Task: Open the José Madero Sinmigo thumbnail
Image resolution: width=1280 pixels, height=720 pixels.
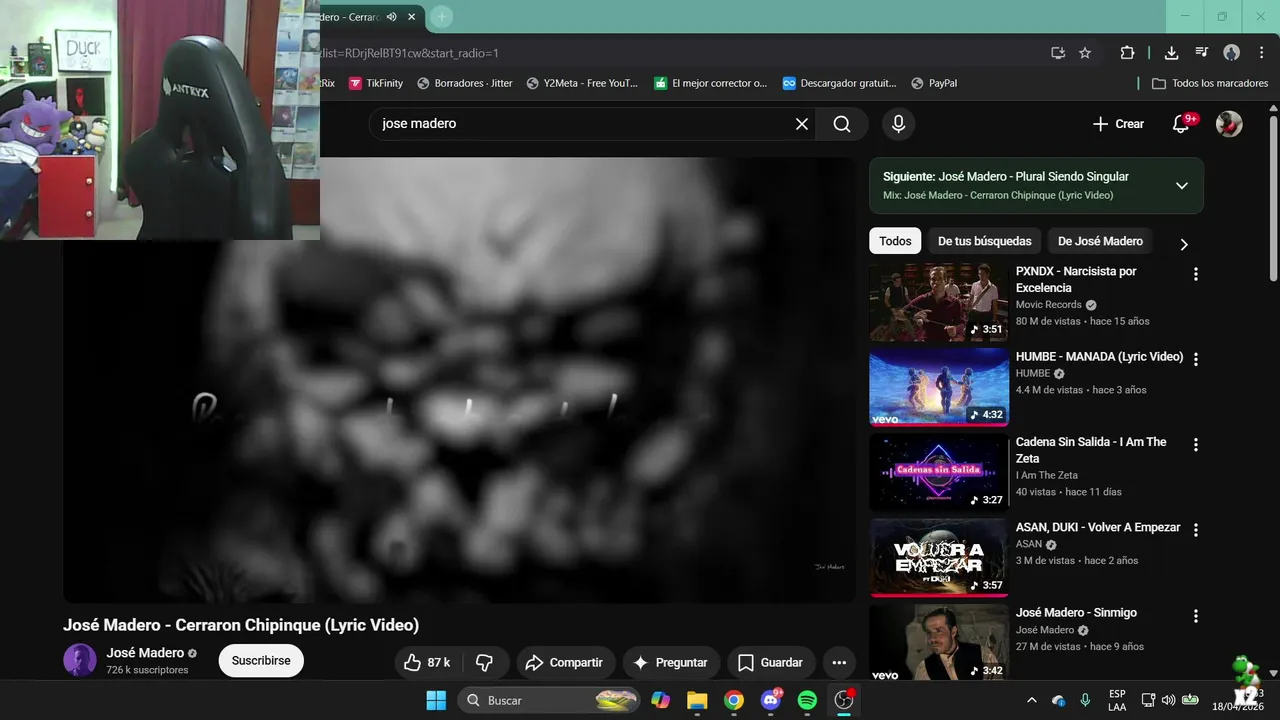Action: click(939, 642)
